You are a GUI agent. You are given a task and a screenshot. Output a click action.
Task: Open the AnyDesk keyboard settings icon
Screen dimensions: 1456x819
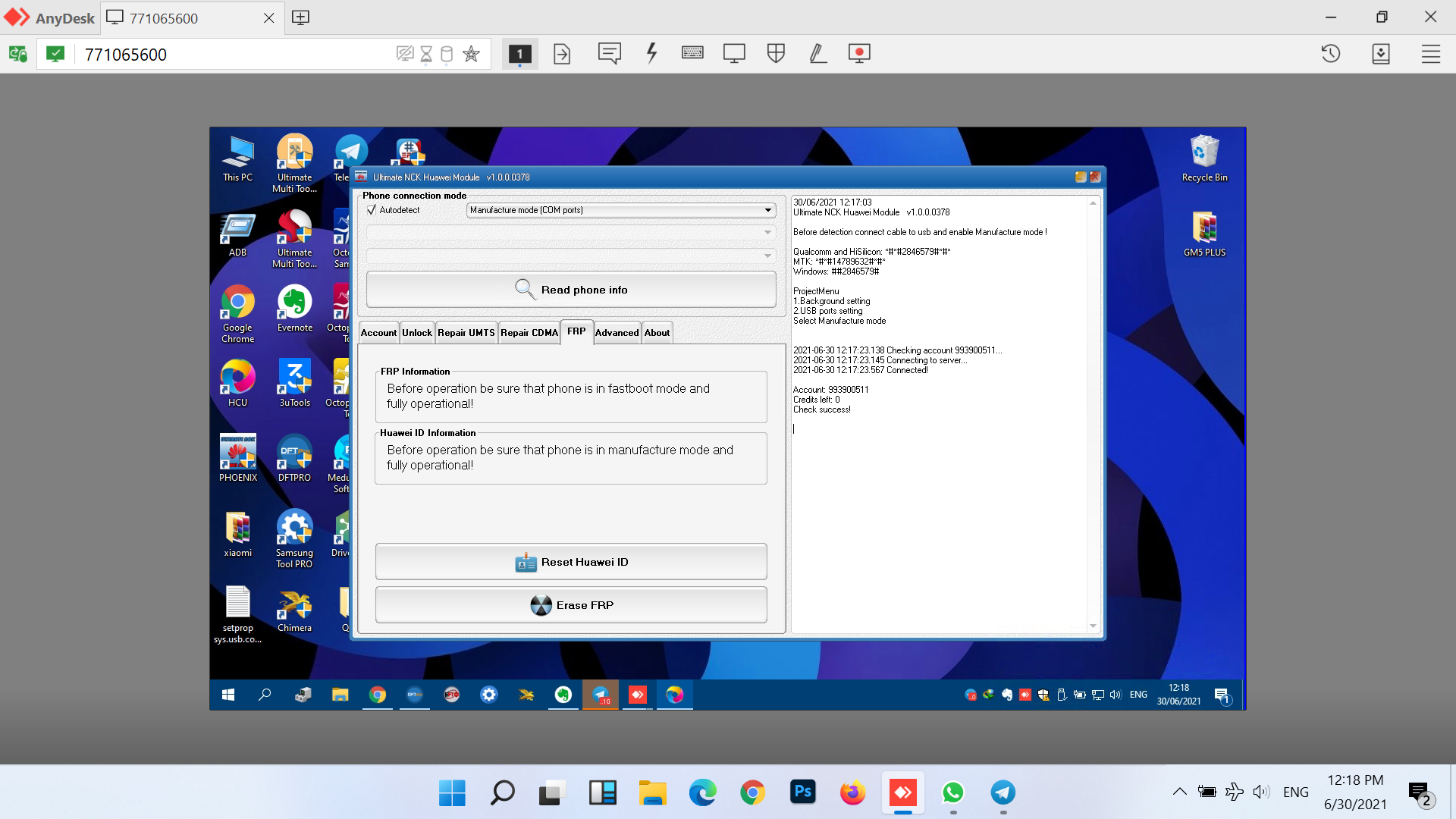pos(692,53)
